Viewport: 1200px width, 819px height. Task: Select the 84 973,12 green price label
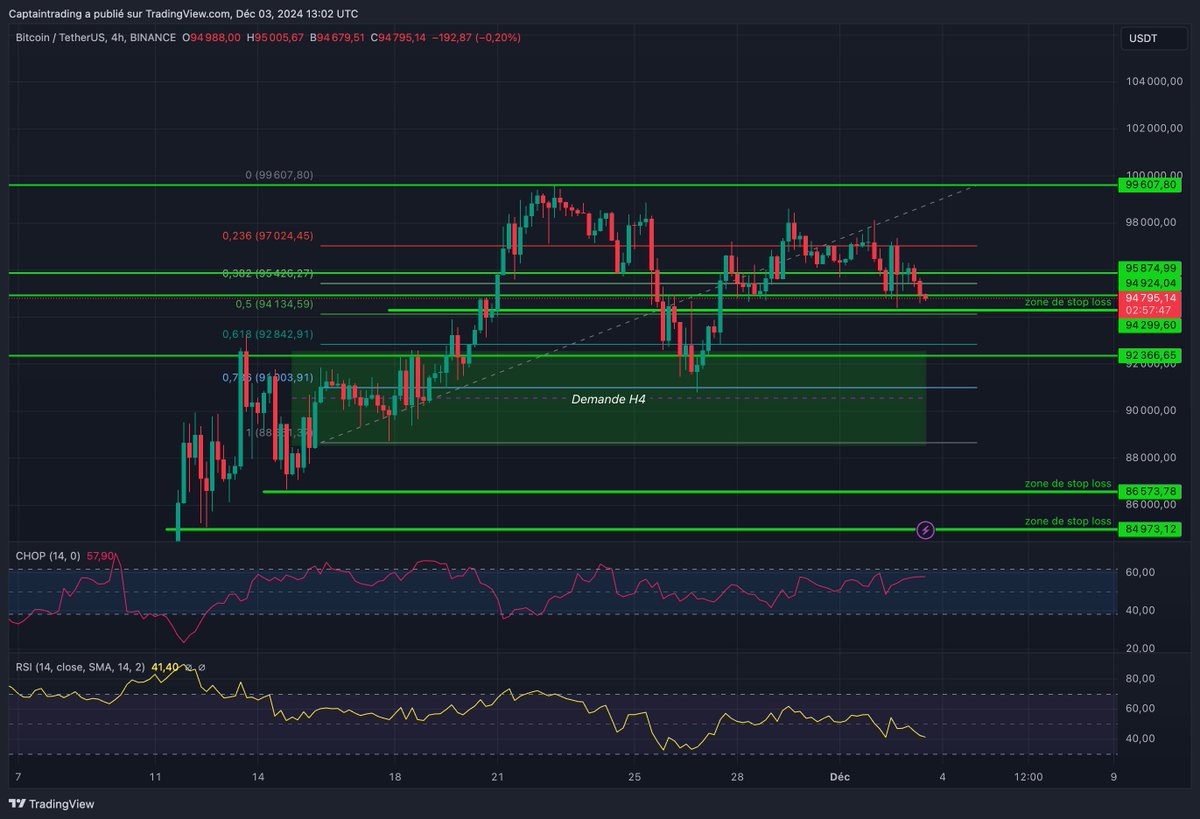tap(1151, 529)
